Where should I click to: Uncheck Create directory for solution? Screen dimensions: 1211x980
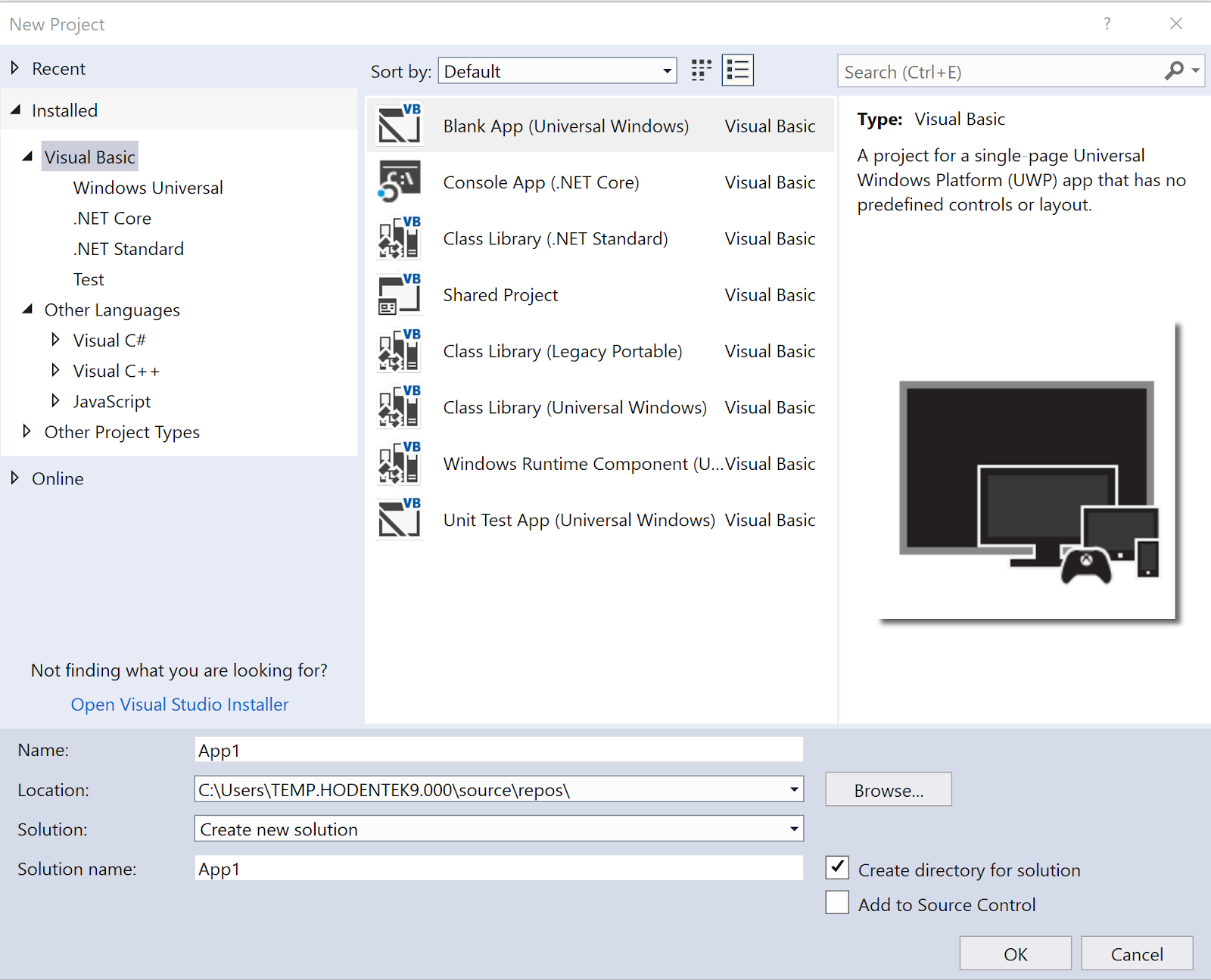836,868
